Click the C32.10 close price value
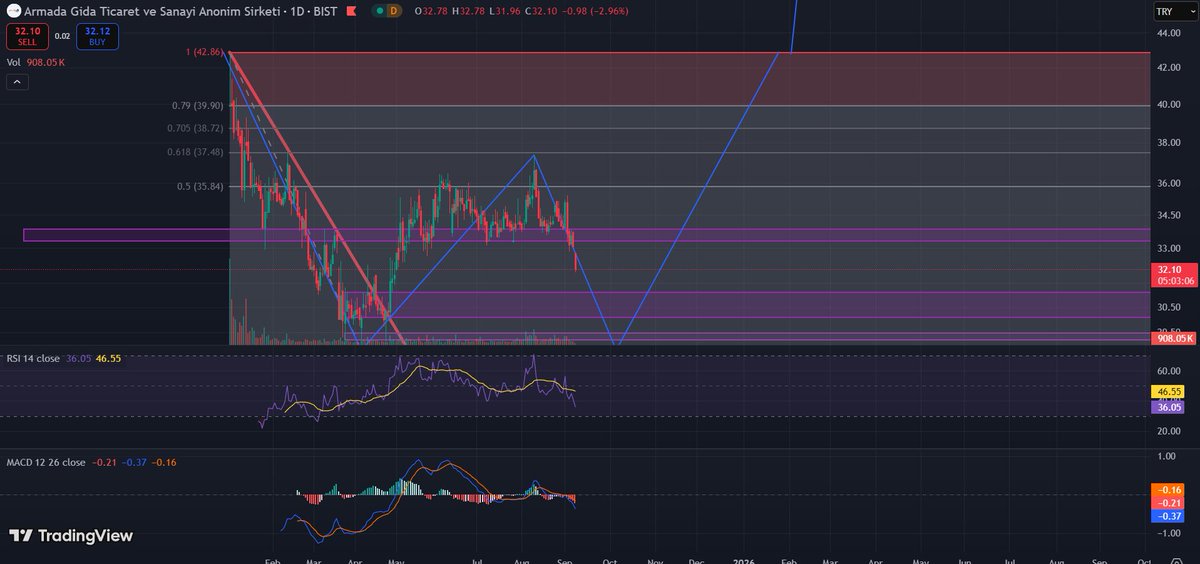 [543, 10]
